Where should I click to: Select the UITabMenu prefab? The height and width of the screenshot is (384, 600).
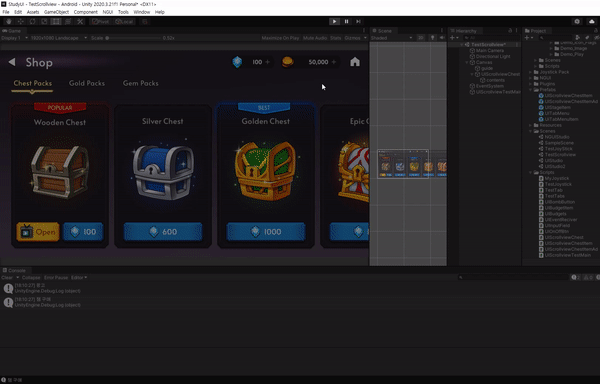coord(557,113)
